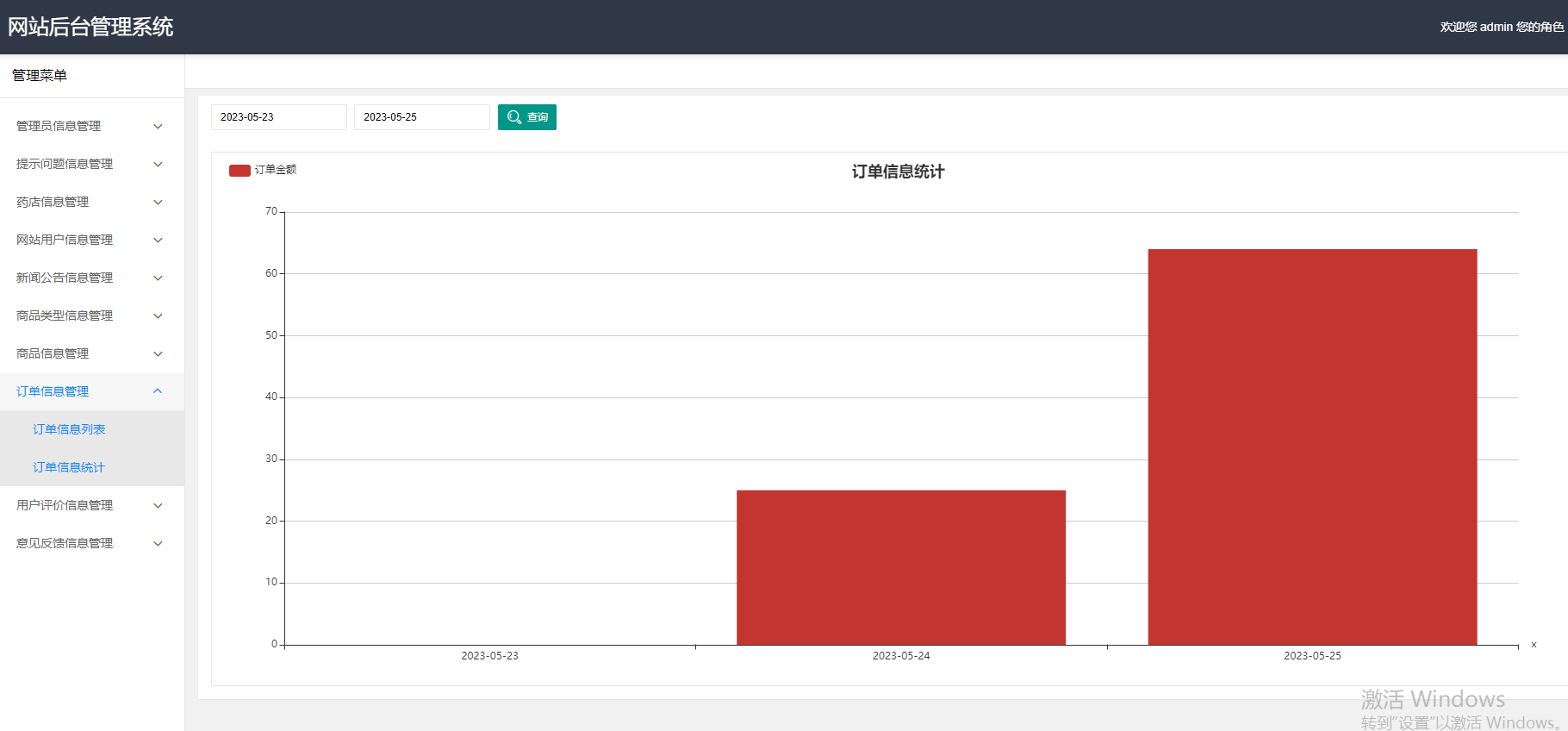Viewport: 1568px width, 731px height.
Task: Click the start date field 2023-05-23
Action: point(279,117)
